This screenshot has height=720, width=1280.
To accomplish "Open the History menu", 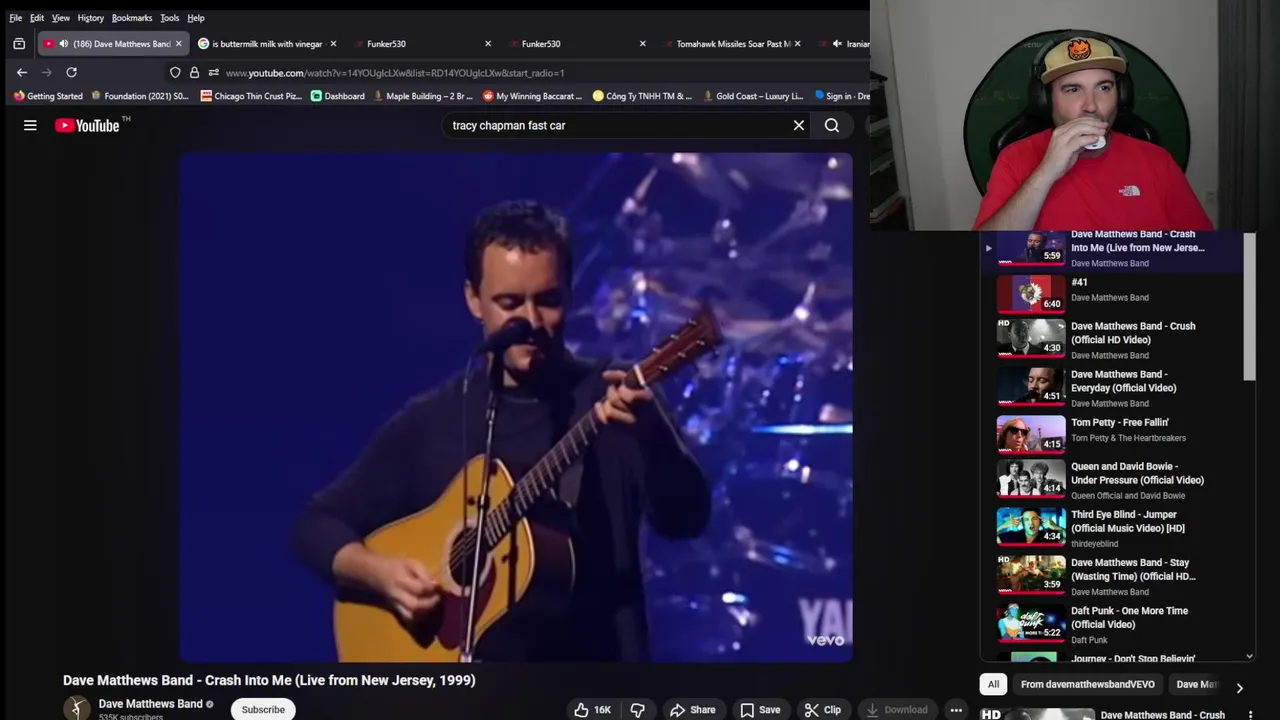I will pyautogui.click(x=91, y=18).
